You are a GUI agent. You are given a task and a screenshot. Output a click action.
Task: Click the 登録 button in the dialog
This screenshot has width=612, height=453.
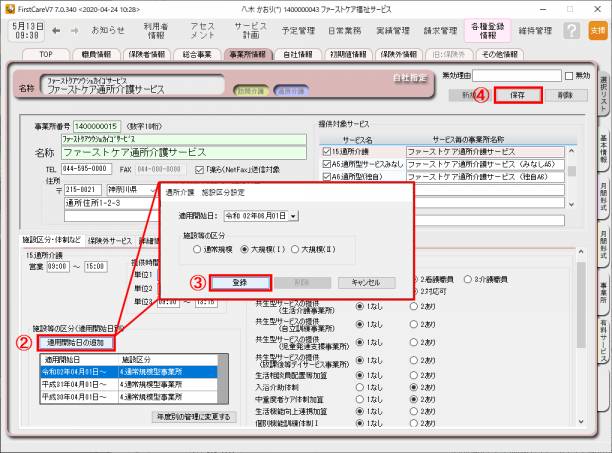click(x=239, y=282)
